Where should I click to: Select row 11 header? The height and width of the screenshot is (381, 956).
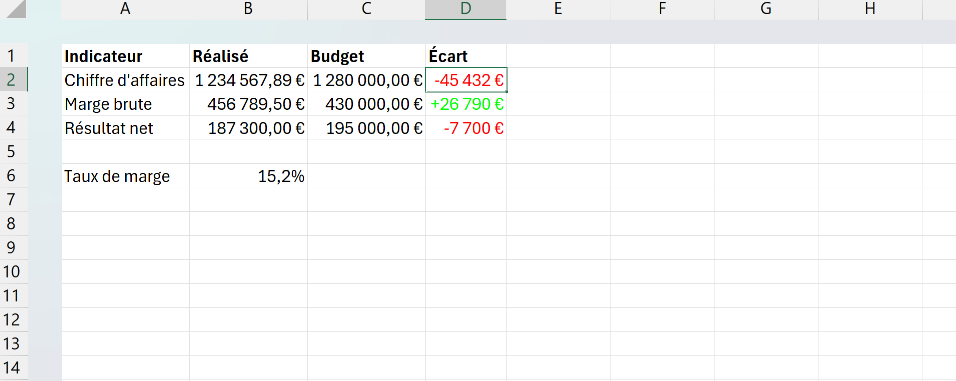point(13,296)
